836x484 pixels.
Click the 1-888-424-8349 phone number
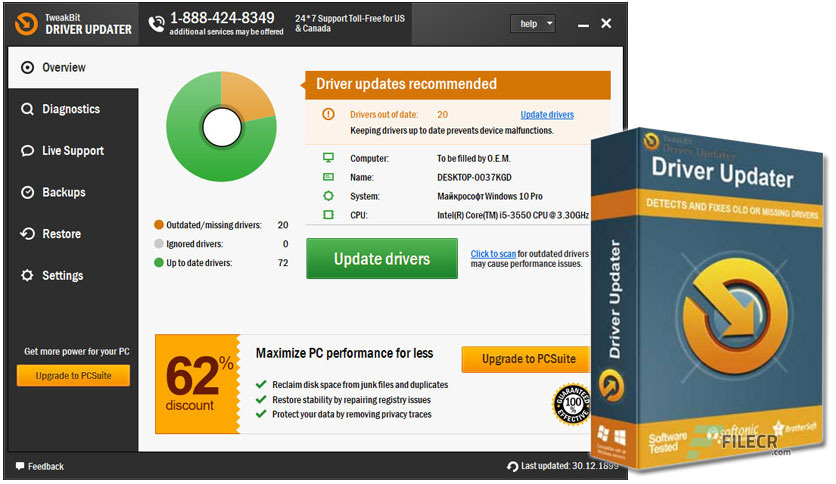222,18
